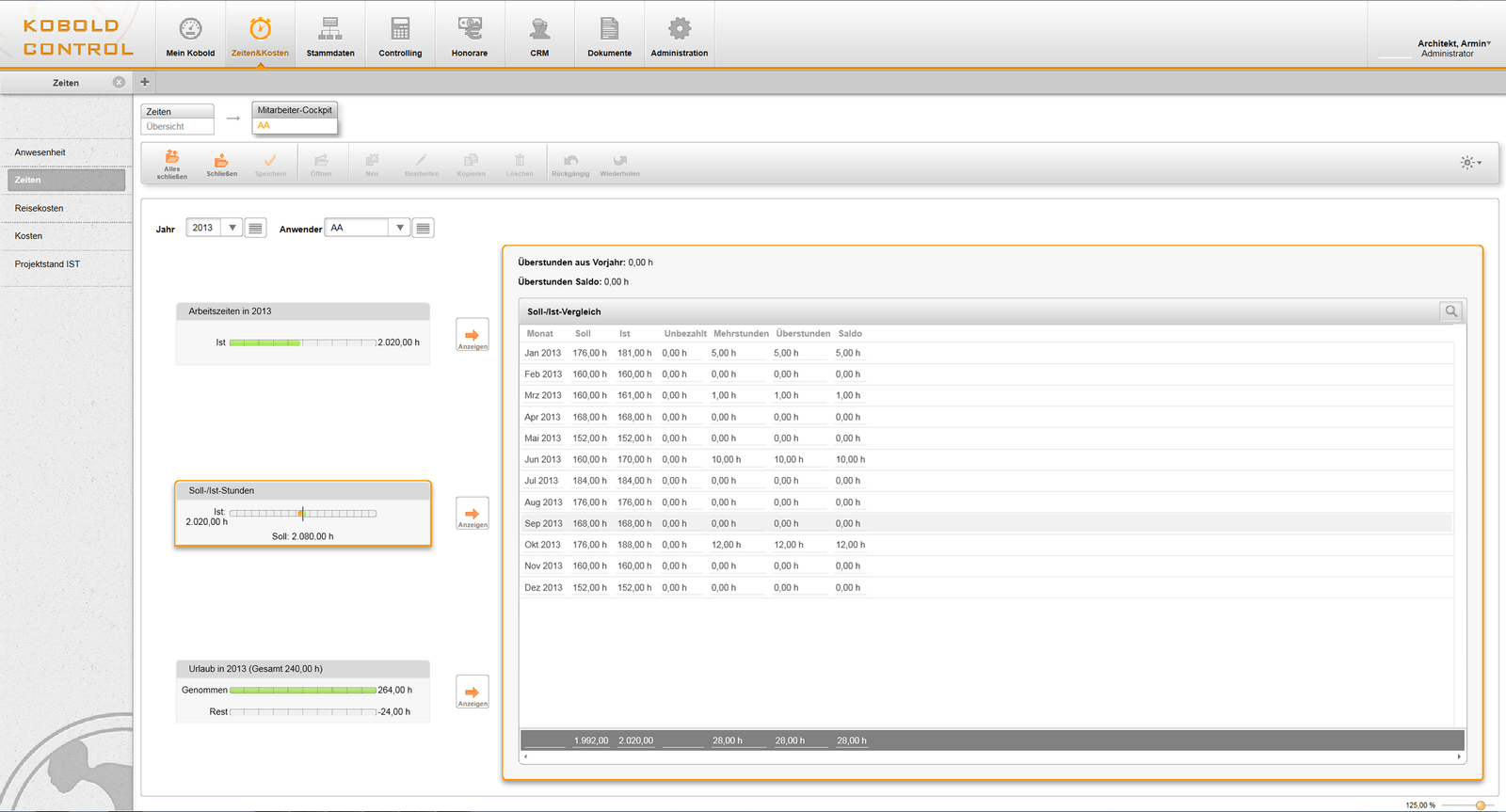1506x812 pixels.
Task: Open the Honorare module
Action: pyautogui.click(x=470, y=36)
